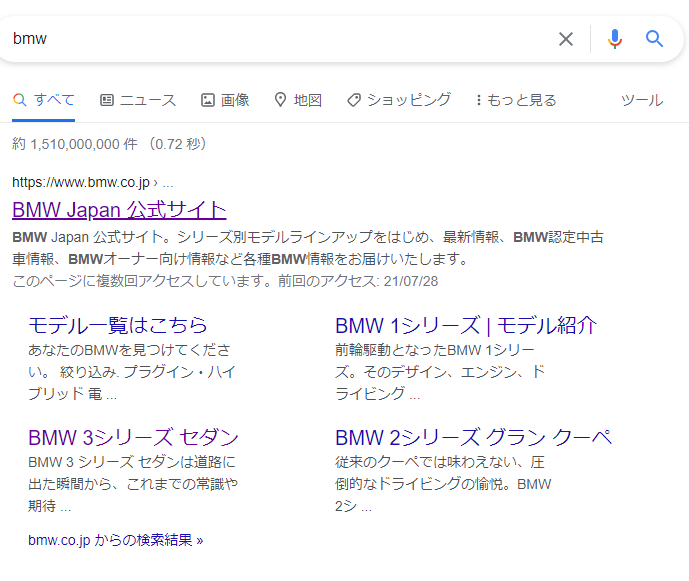Viewport: 689px width, 581px height.
Task: Open bmw.co.jp からの検索結果 link
Action: click(116, 540)
